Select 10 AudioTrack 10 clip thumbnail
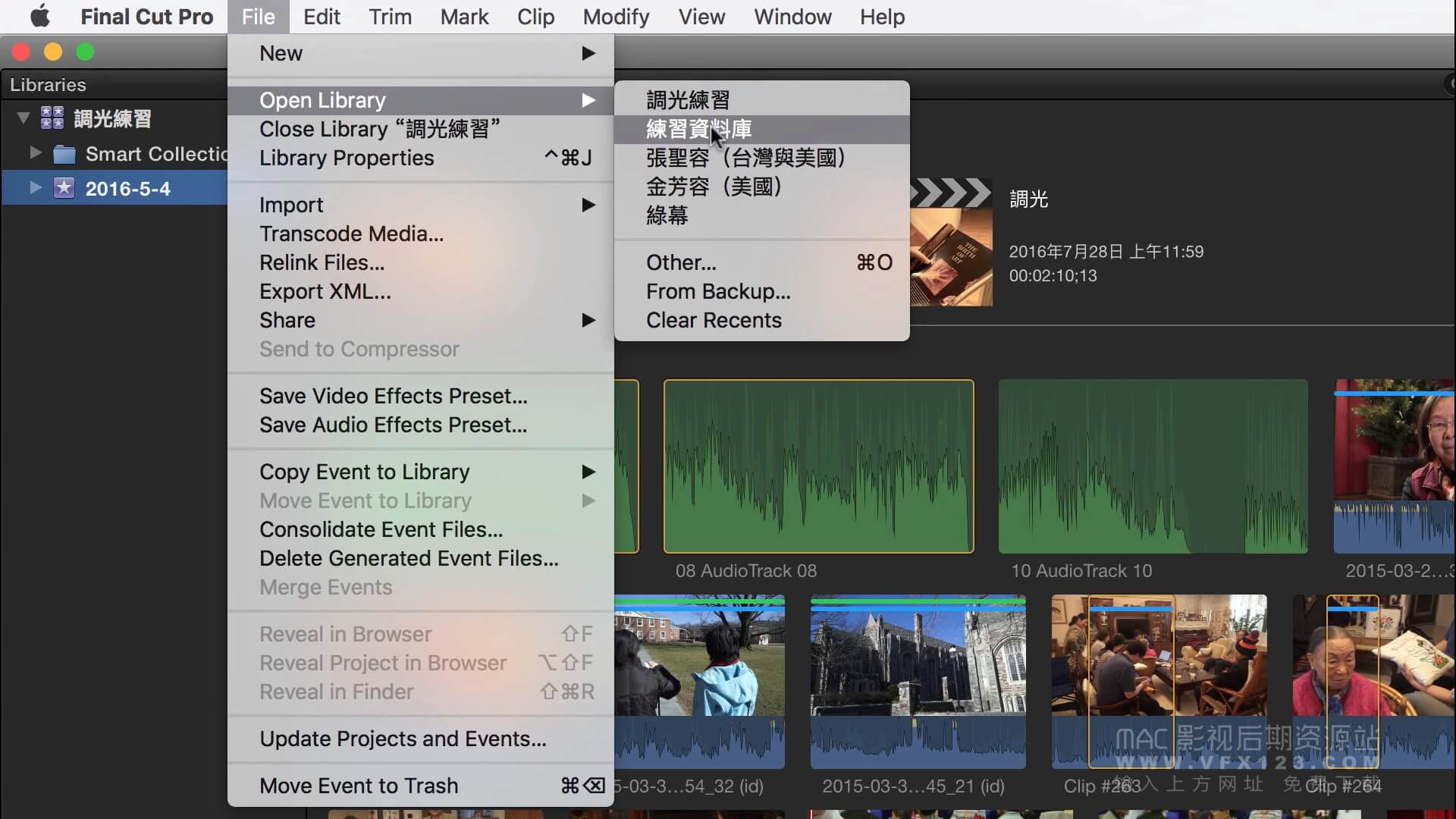1456x819 pixels. tap(1153, 466)
